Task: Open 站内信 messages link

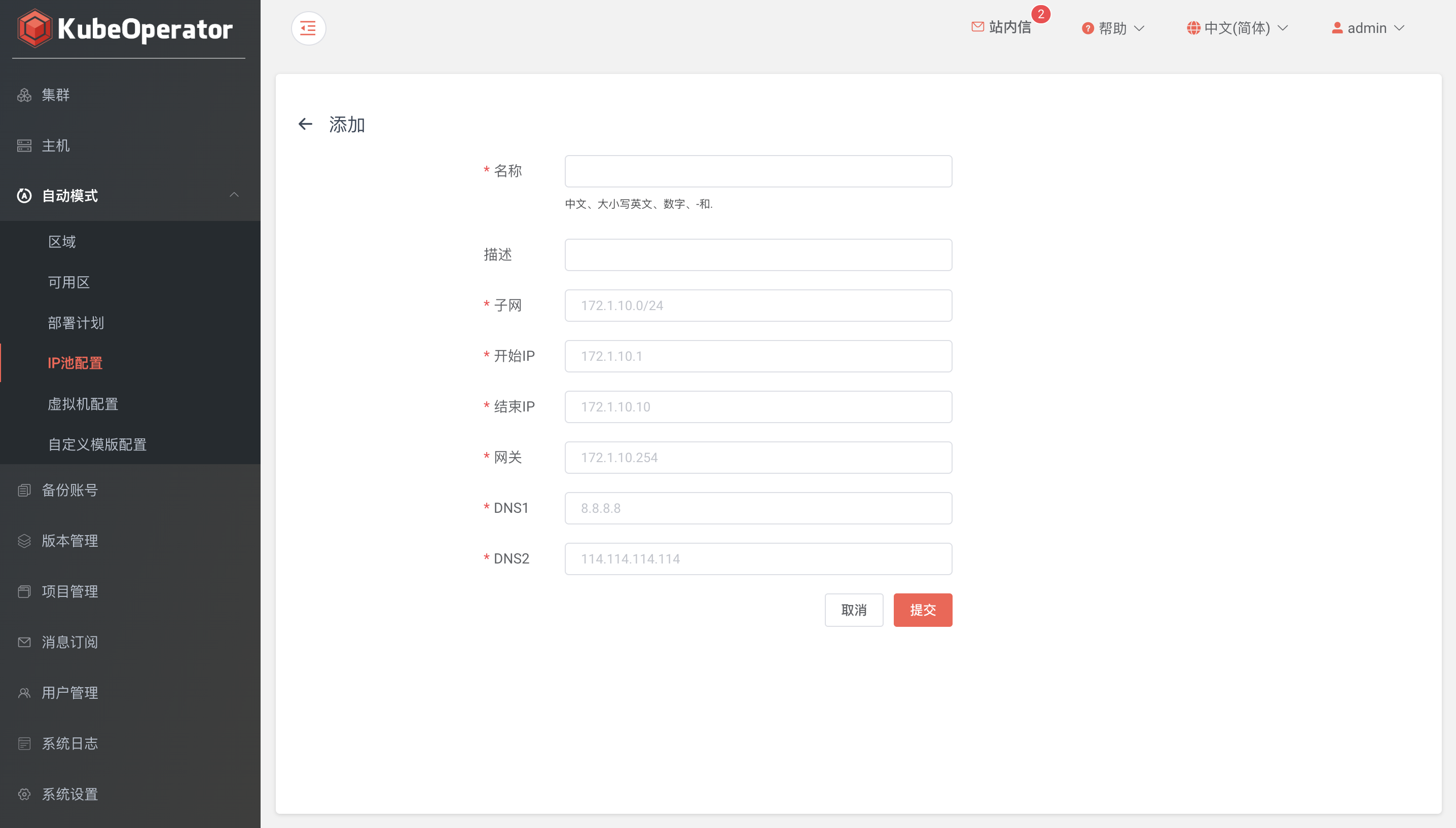Action: 1001,27
